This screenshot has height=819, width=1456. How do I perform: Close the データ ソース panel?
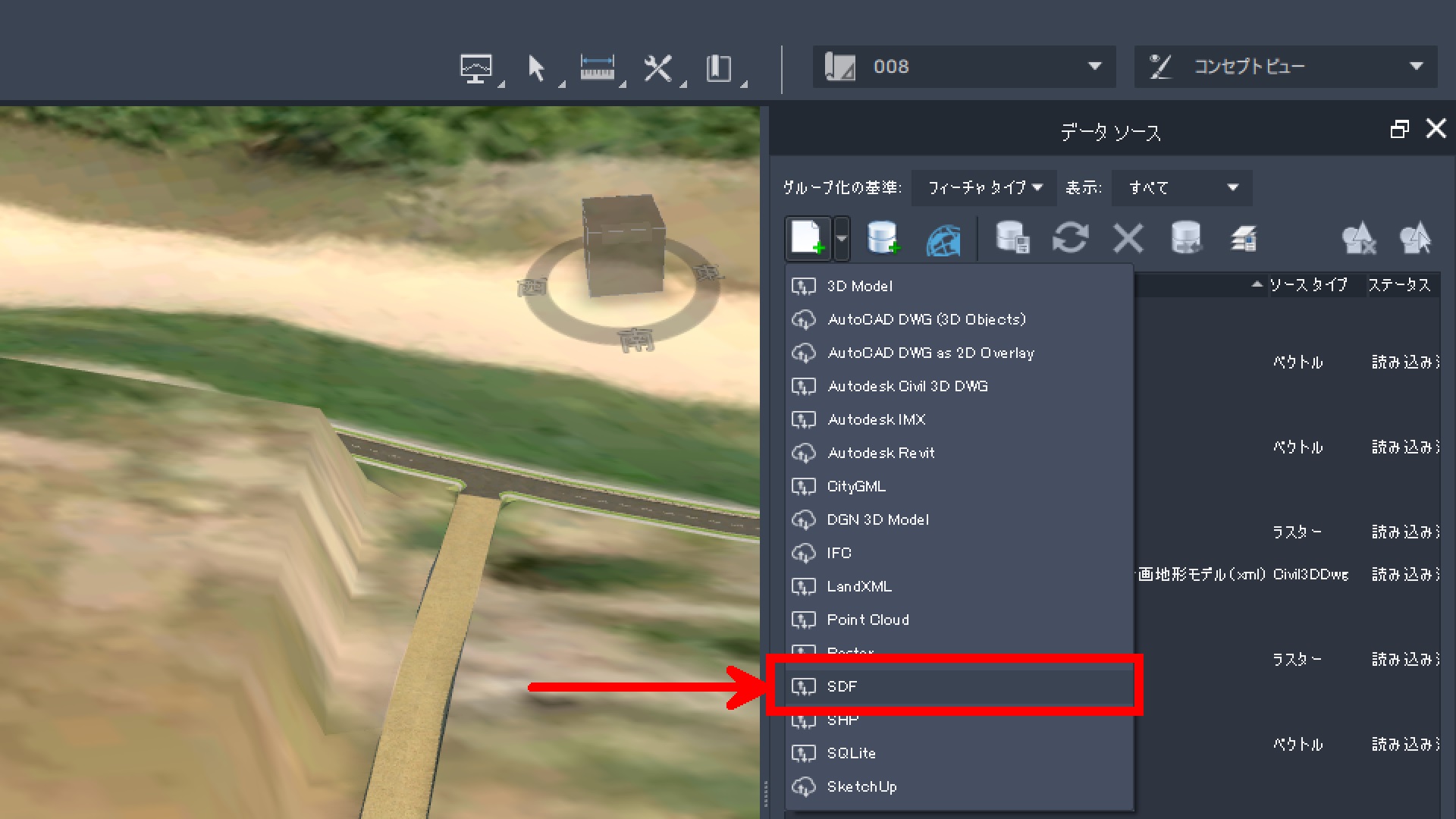(x=1436, y=129)
